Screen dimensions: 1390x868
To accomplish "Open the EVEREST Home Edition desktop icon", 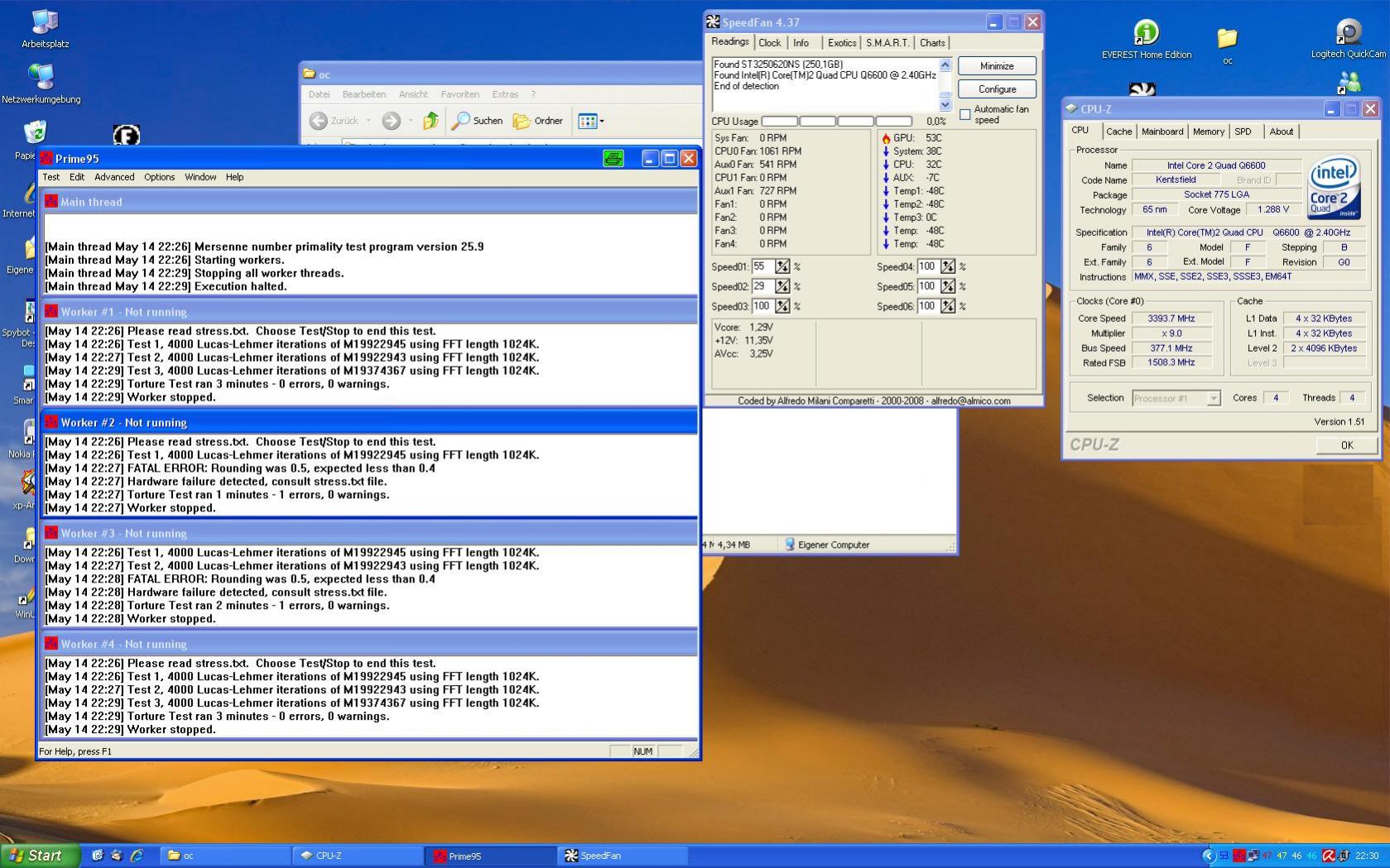I will click(1146, 34).
